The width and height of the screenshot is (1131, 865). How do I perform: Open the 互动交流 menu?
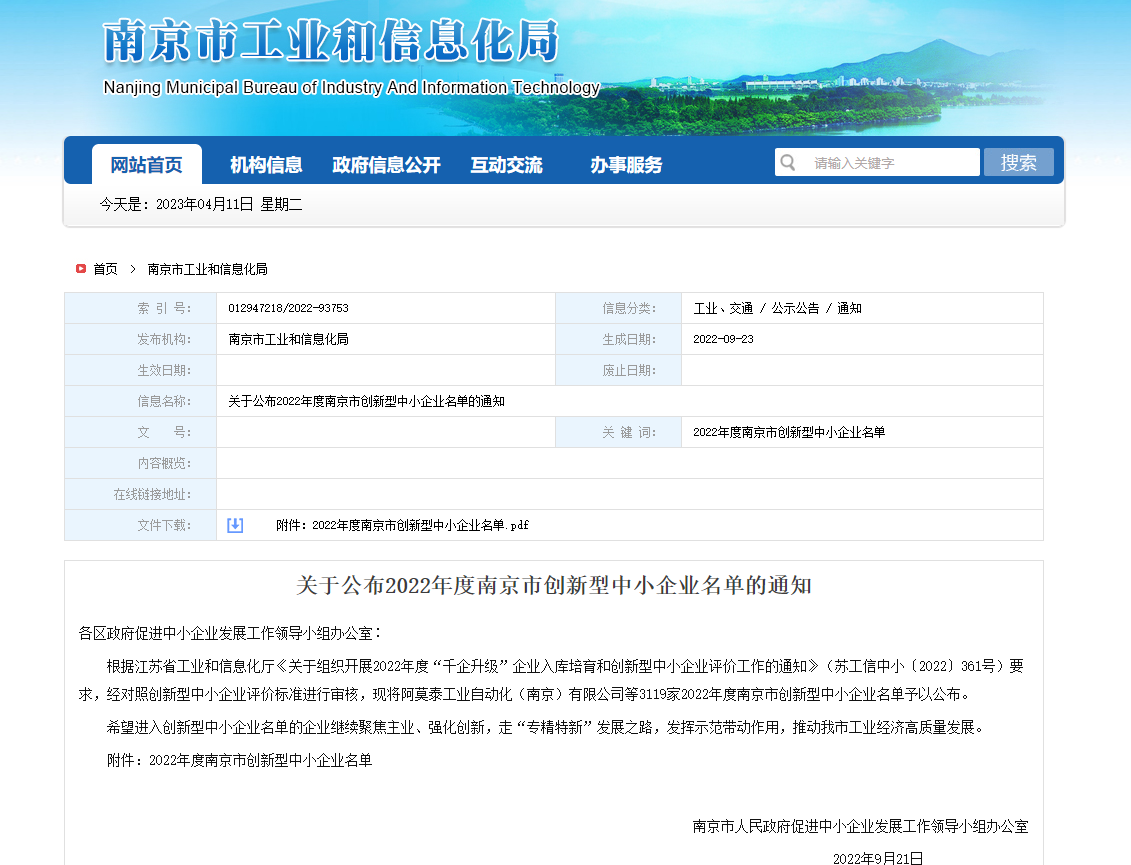pyautogui.click(x=507, y=165)
